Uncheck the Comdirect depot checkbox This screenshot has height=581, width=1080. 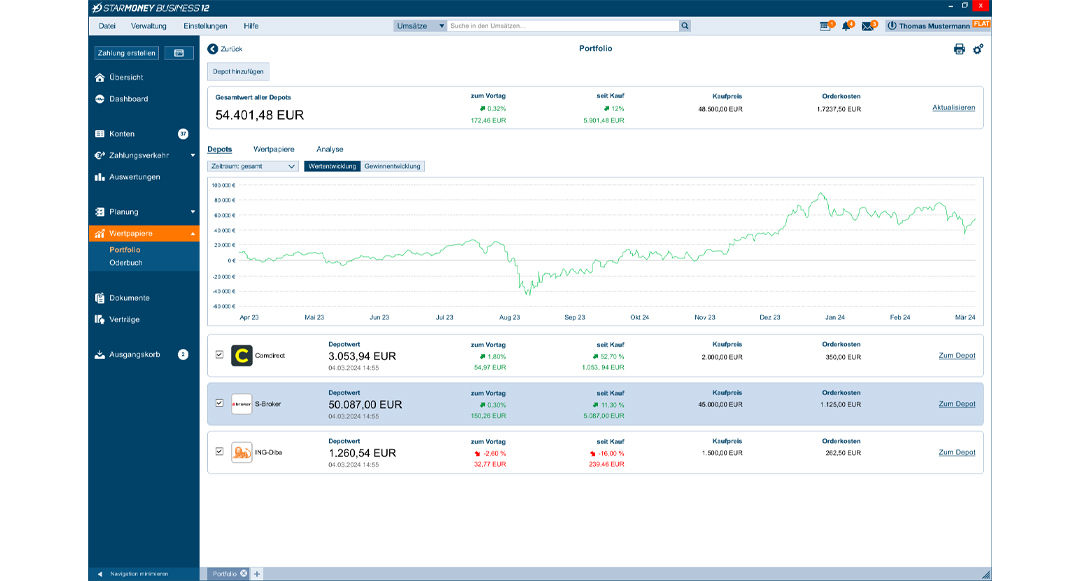point(220,355)
